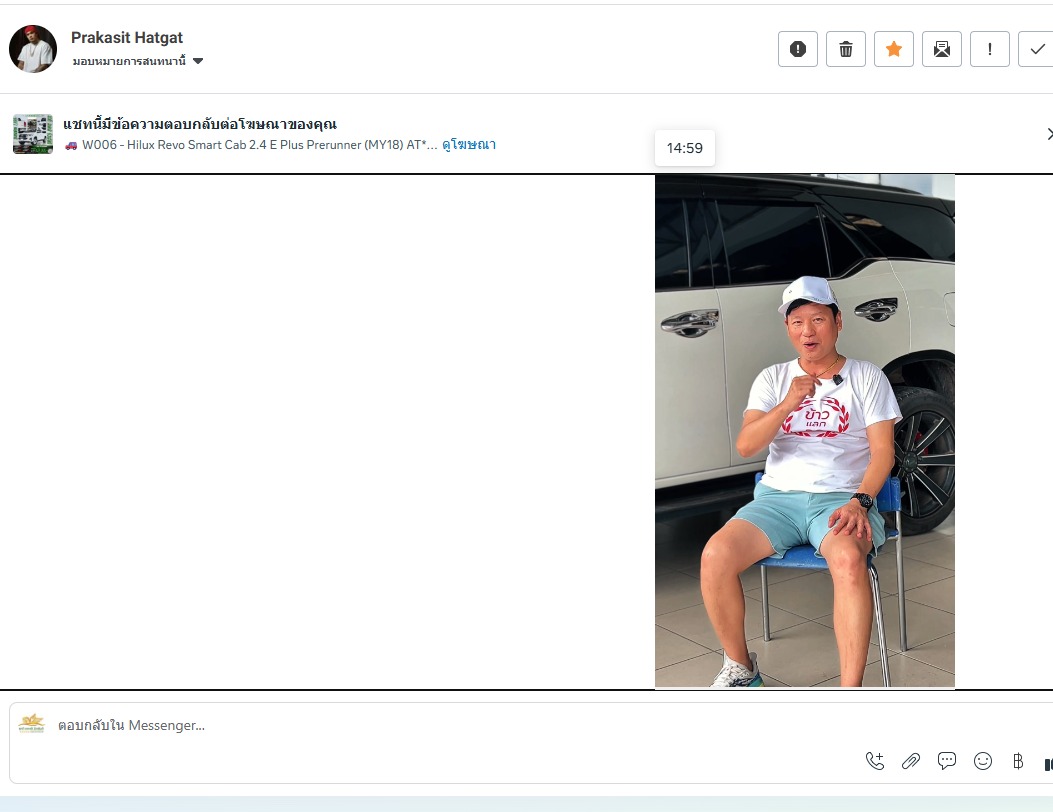Open the ดูโฆษณา ad link

point(469,144)
